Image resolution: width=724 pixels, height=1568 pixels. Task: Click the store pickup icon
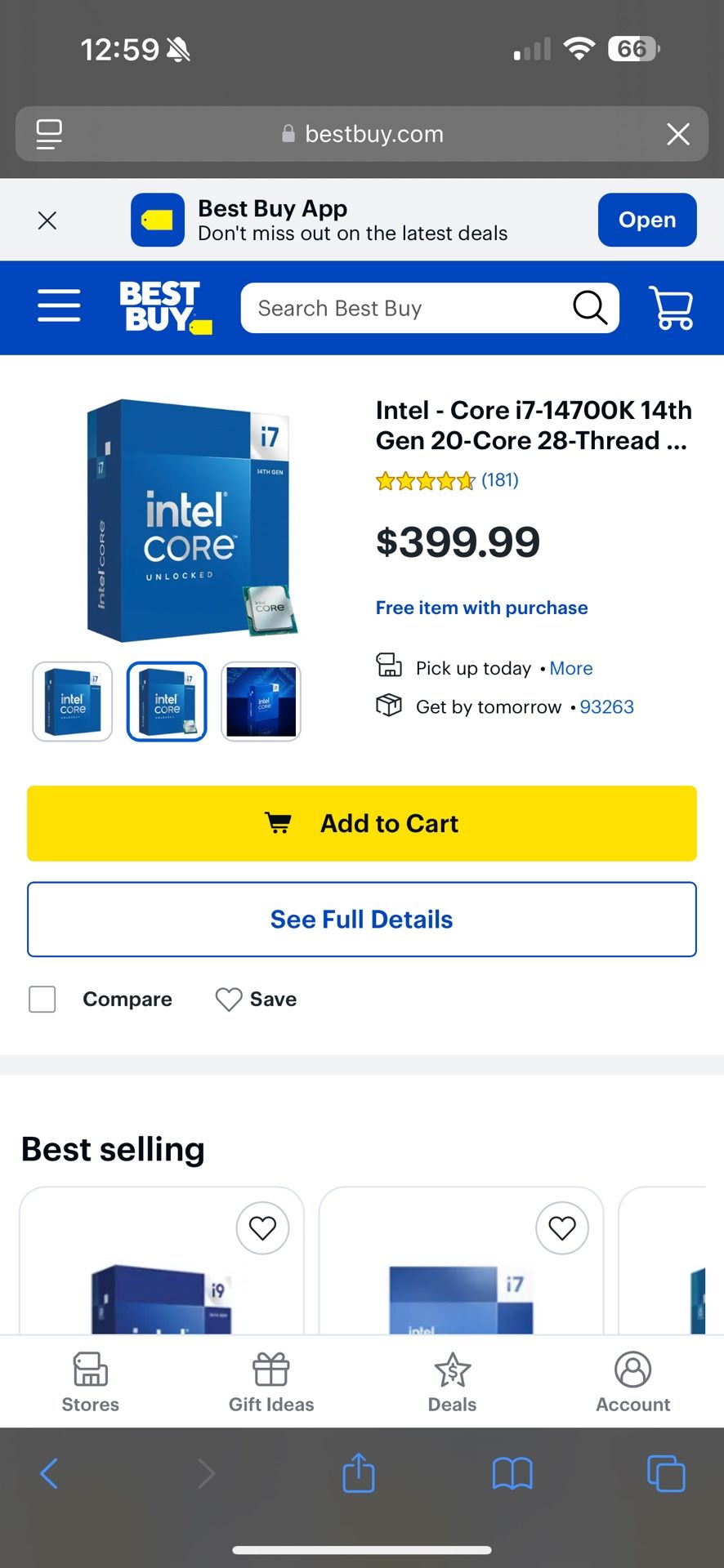pos(390,666)
